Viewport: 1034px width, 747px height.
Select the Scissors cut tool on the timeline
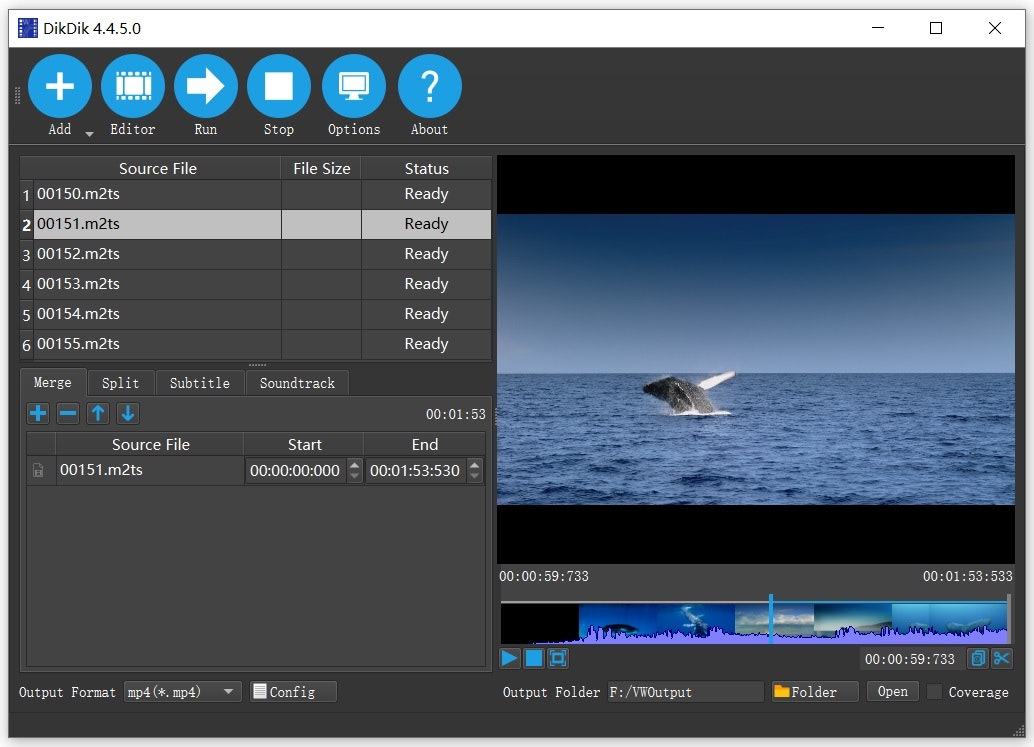coord(1003,658)
